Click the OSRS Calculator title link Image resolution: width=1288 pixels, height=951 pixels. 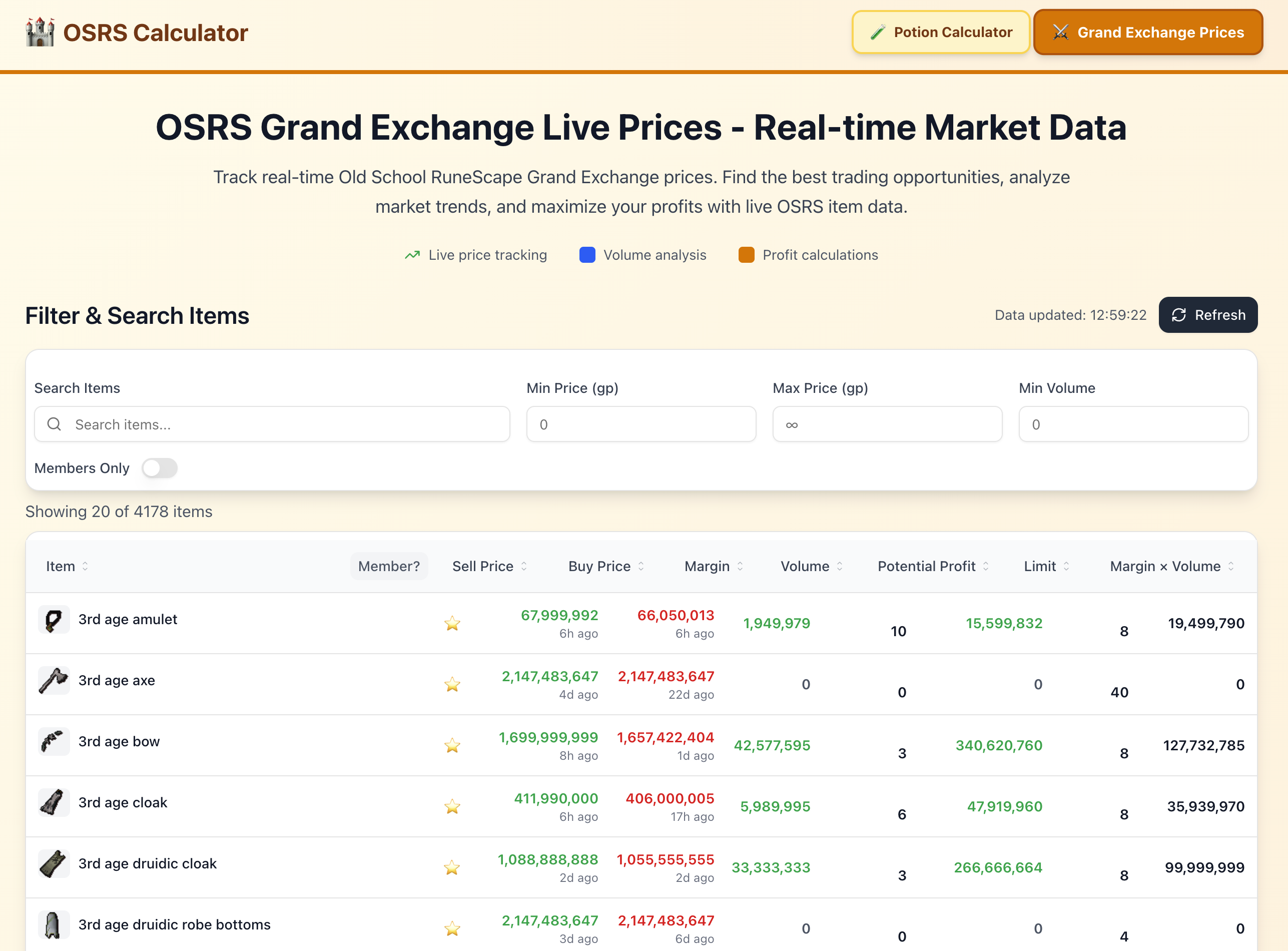click(x=156, y=33)
